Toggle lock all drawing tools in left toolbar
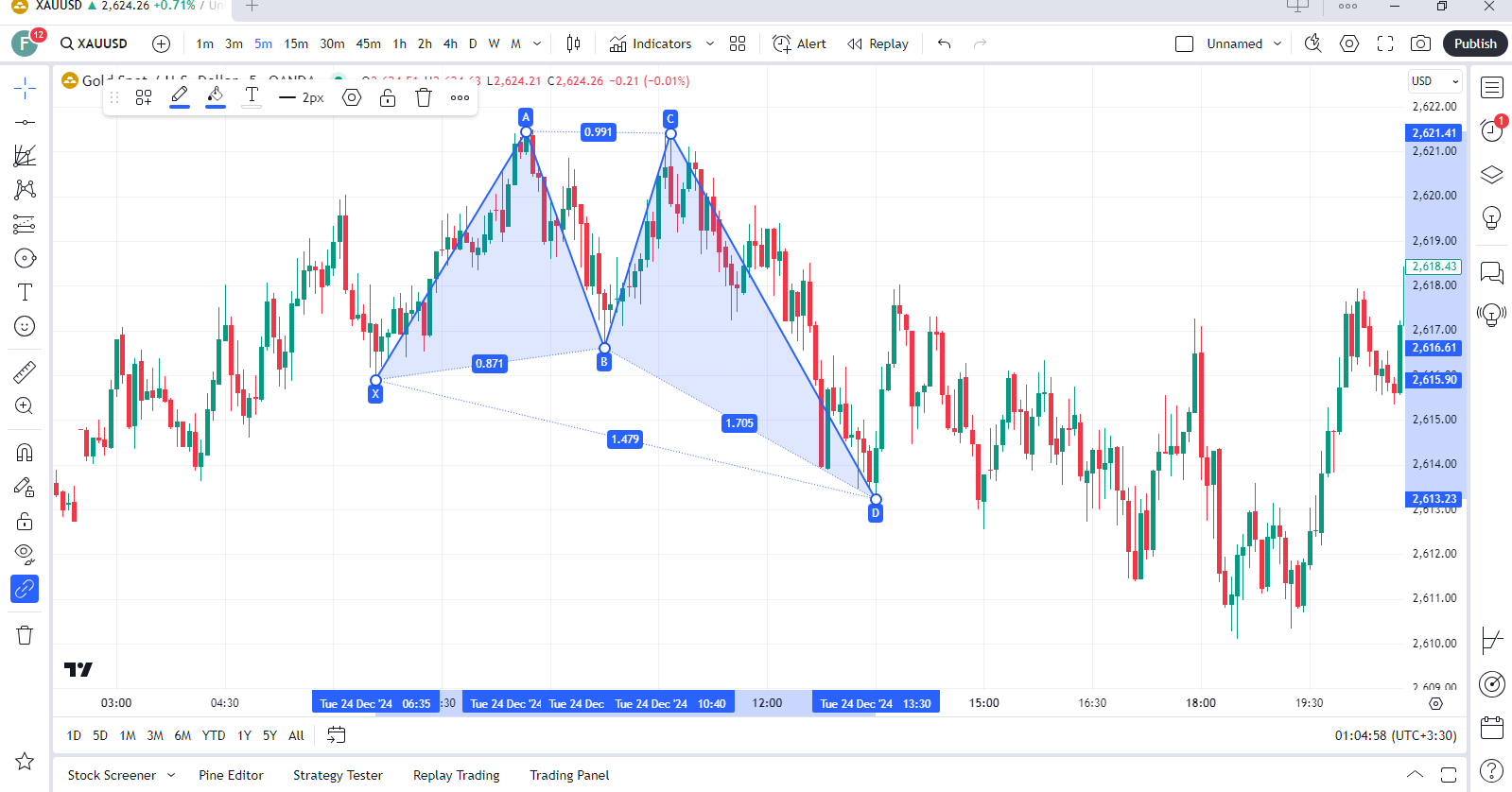Image resolution: width=1512 pixels, height=792 pixels. (x=25, y=521)
